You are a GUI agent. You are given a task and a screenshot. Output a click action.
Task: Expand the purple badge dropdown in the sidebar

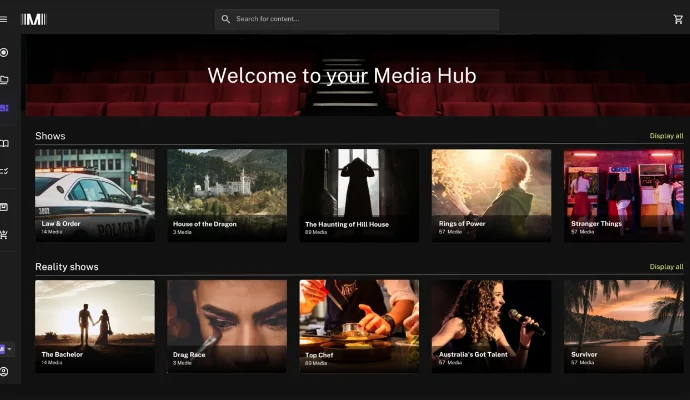(x=10, y=348)
